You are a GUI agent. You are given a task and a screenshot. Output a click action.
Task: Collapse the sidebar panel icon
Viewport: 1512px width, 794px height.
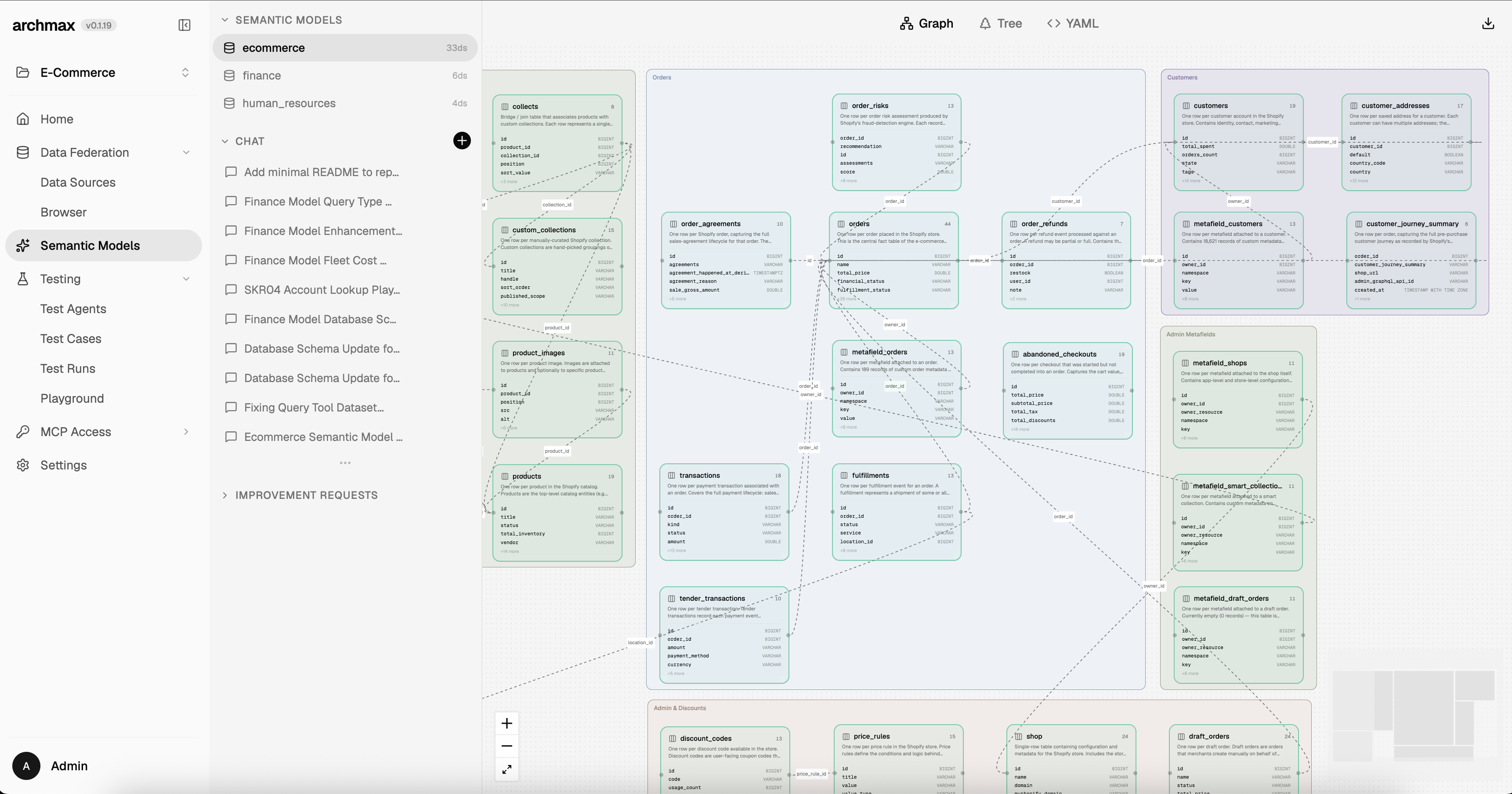184,25
